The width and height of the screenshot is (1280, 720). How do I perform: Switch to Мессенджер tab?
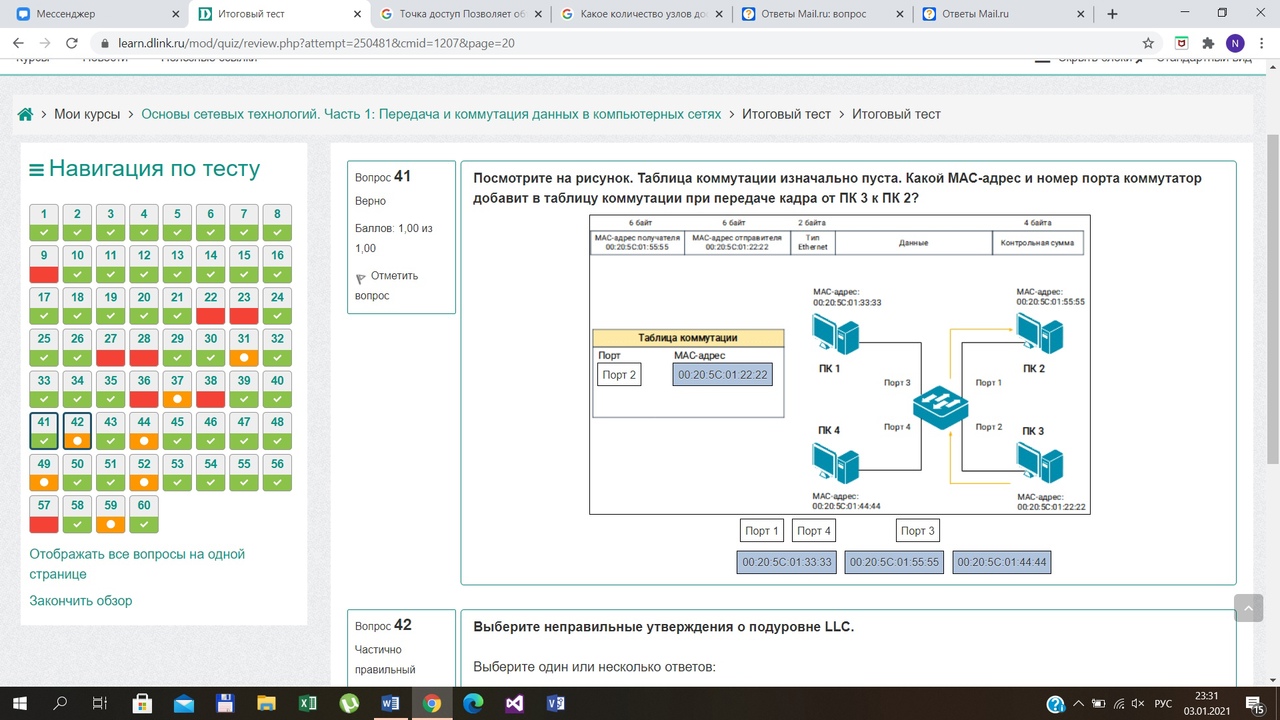click(100, 14)
